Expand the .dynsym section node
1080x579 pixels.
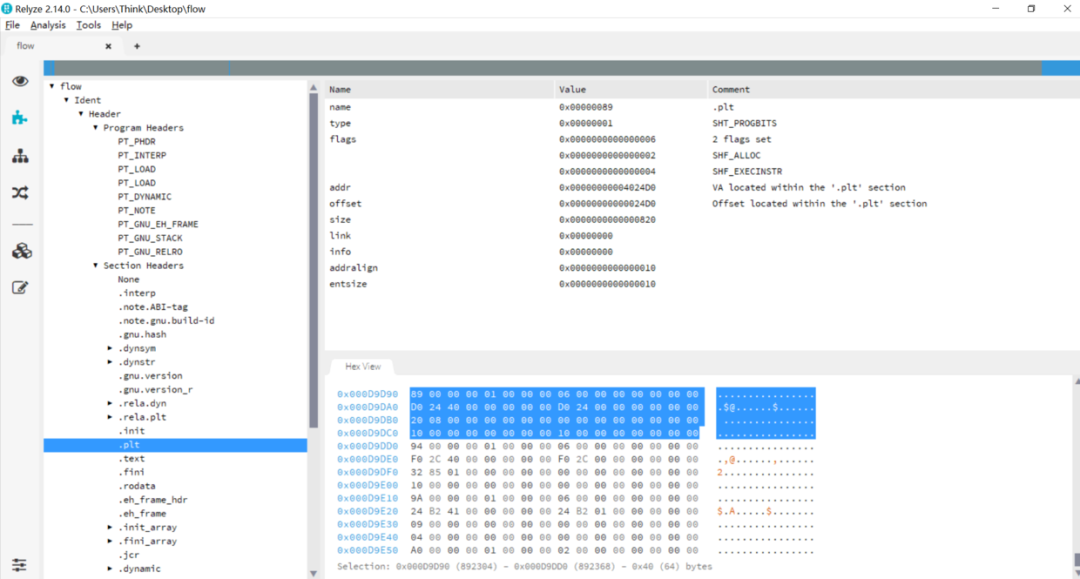[x=110, y=348]
